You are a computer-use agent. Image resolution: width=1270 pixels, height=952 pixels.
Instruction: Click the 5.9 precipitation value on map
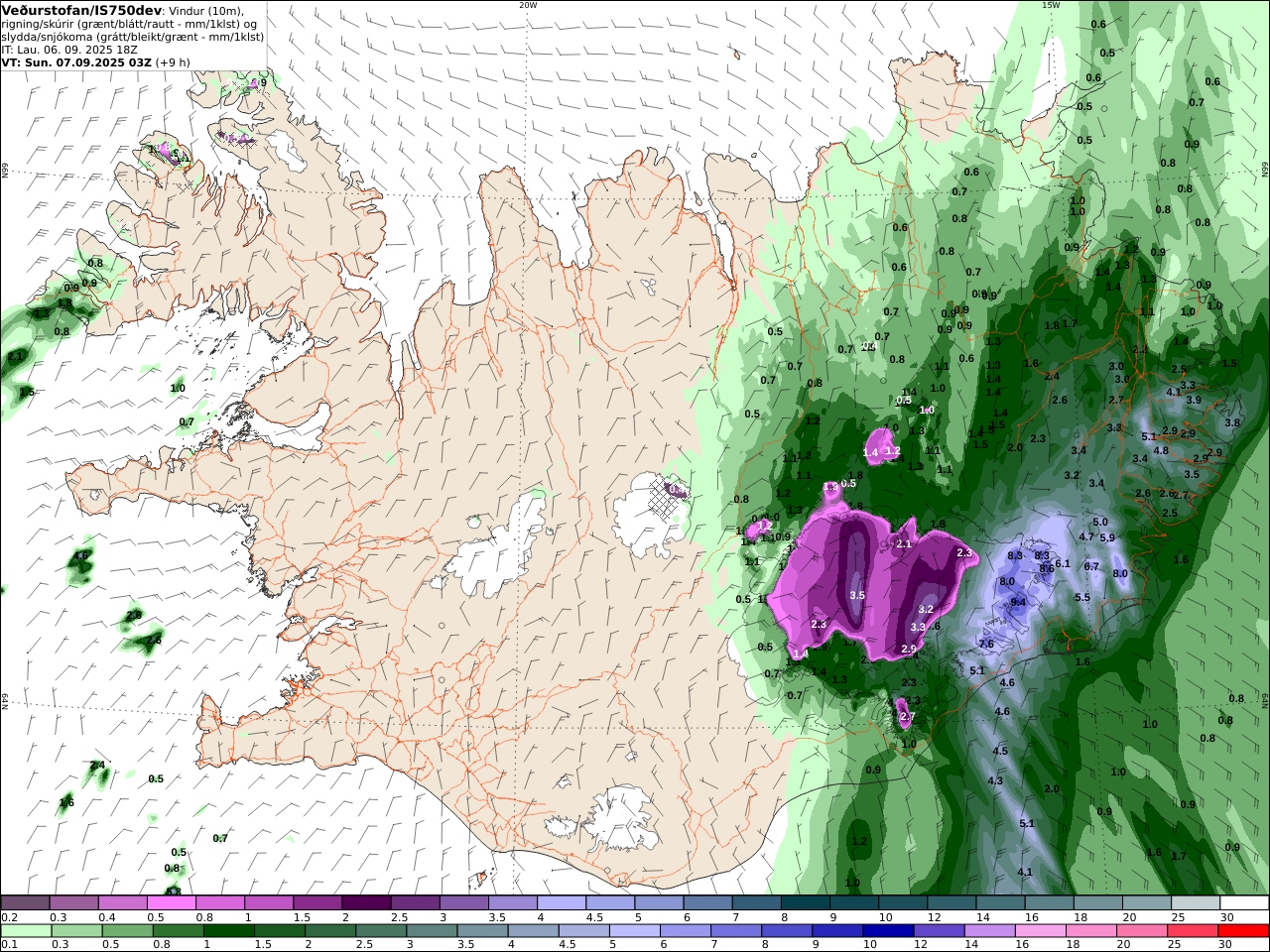pos(1107,537)
